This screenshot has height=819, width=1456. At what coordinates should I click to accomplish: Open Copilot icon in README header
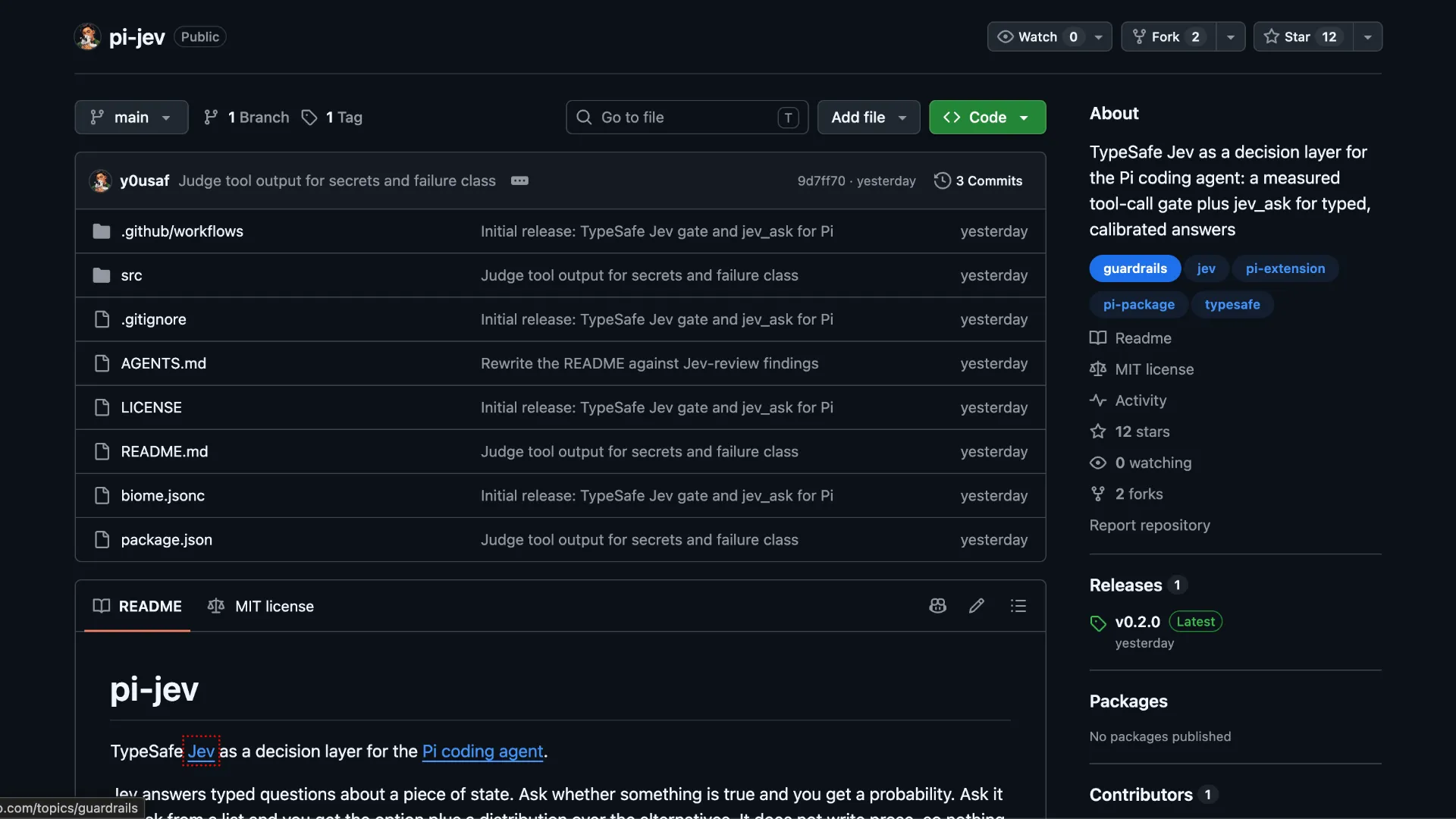click(937, 606)
